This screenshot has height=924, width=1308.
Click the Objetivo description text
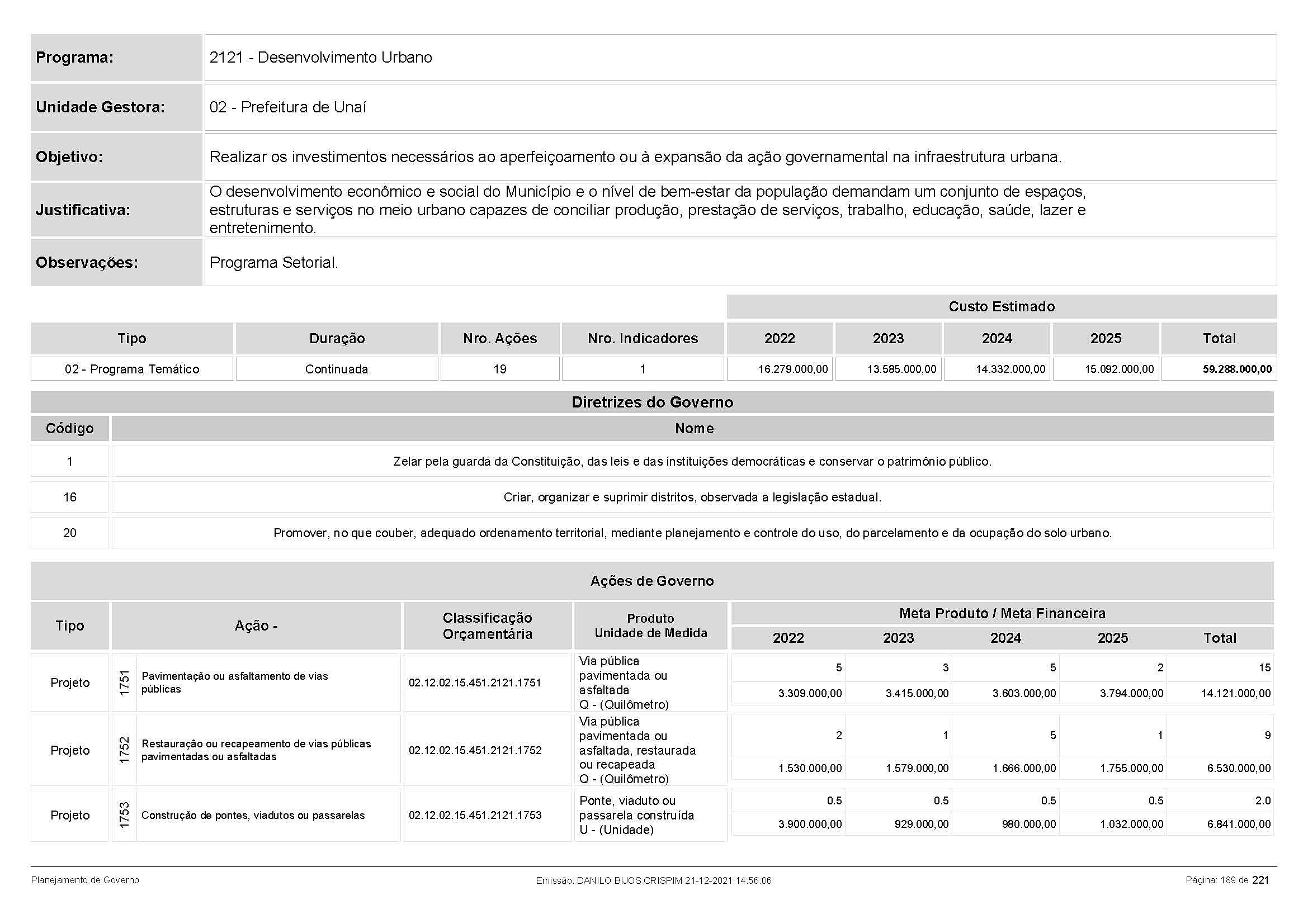(635, 157)
